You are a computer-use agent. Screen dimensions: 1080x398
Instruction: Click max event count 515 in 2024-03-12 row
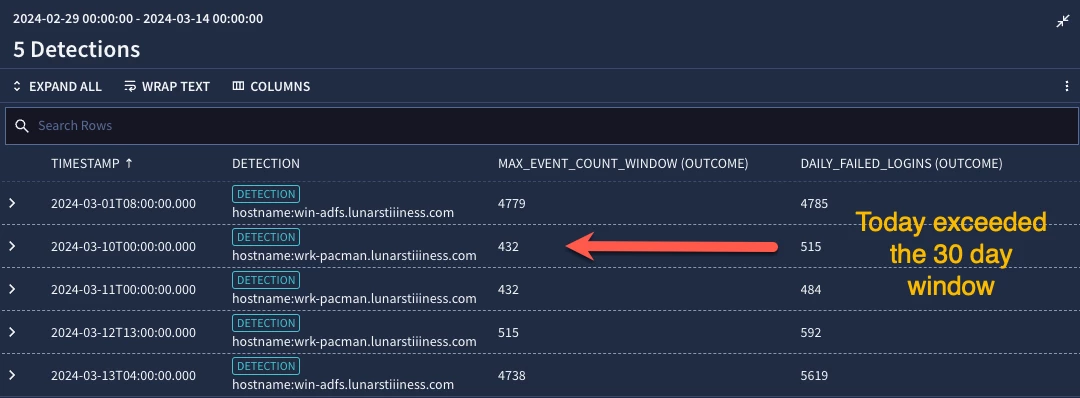tap(508, 333)
